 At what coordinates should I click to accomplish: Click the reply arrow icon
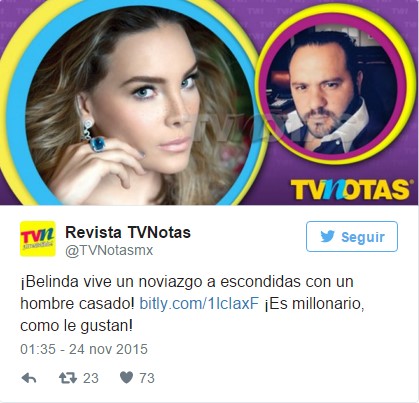29,378
